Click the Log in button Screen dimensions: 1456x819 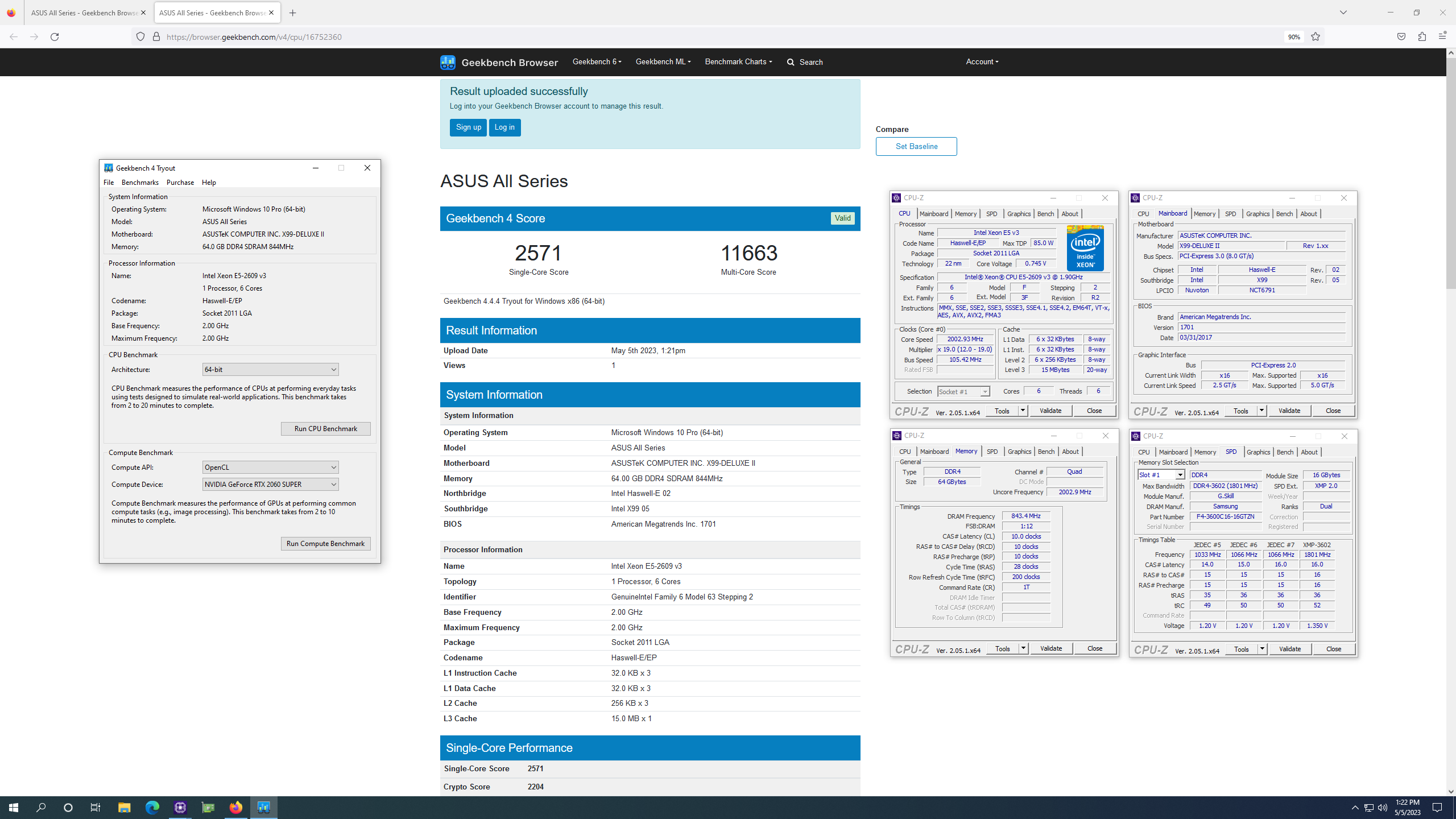[x=504, y=127]
